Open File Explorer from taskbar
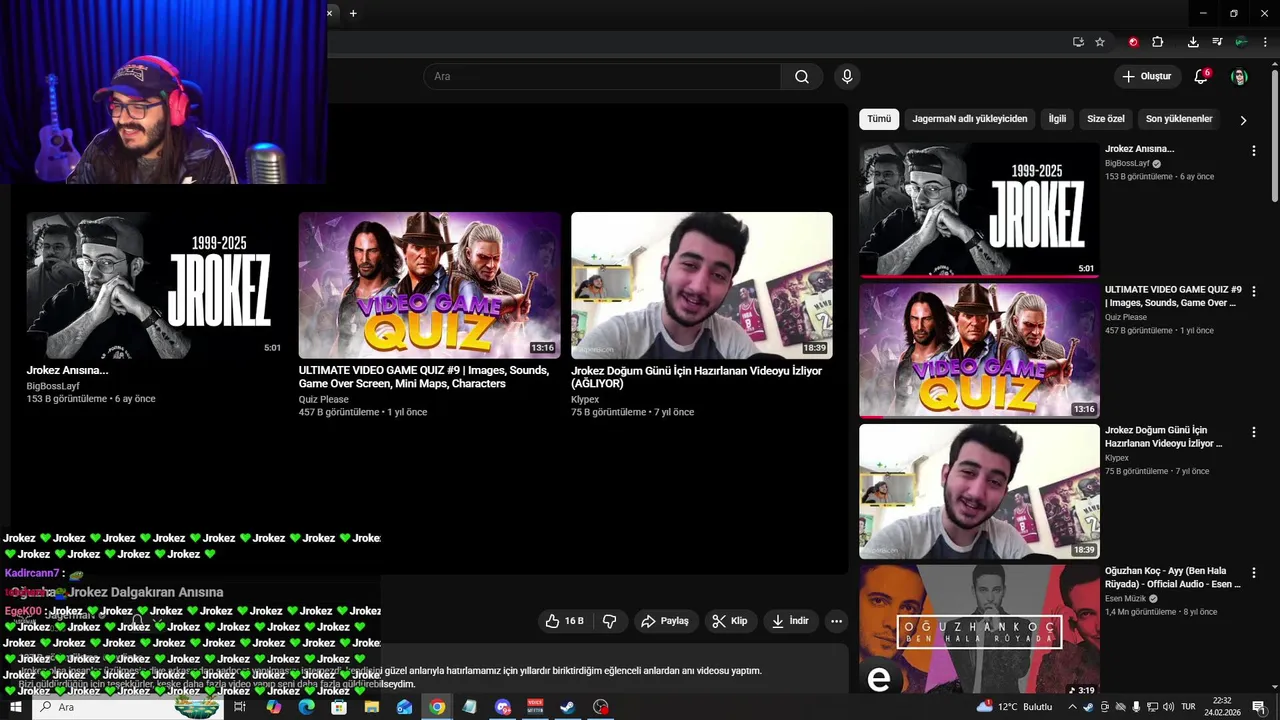The height and width of the screenshot is (720, 1280). pyautogui.click(x=372, y=707)
